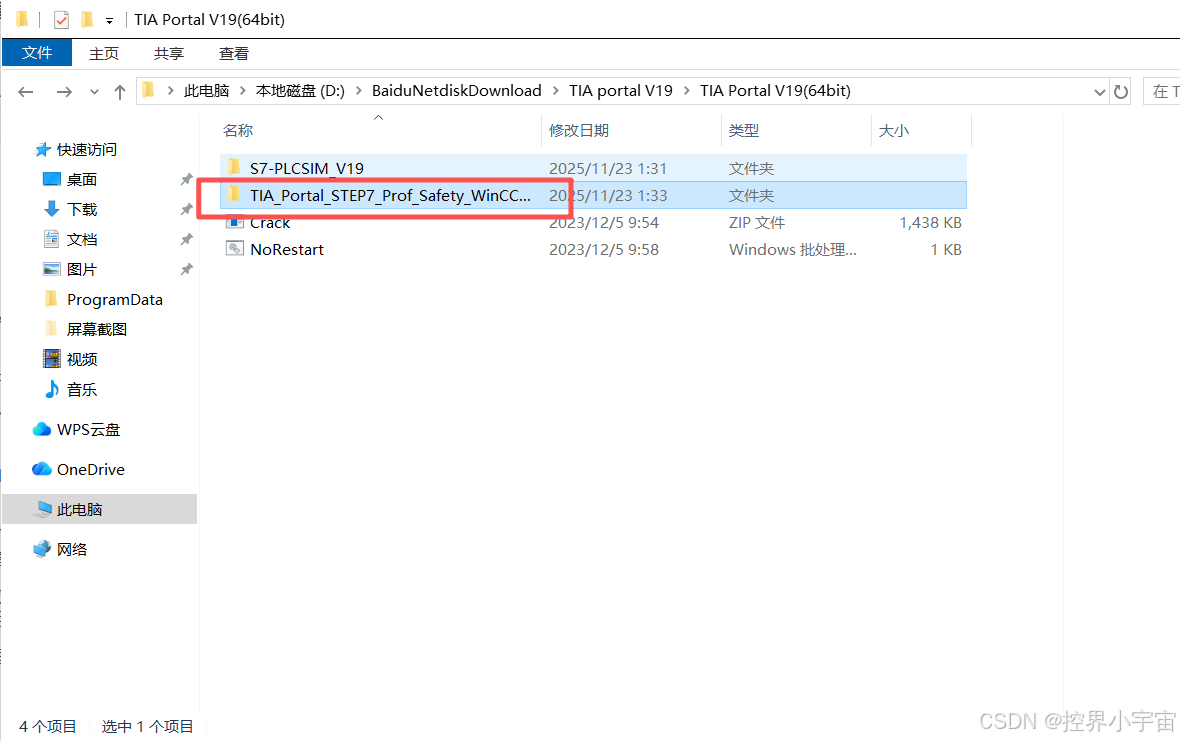Open Customize Quick Access Toolbar dropdown

click(x=109, y=20)
